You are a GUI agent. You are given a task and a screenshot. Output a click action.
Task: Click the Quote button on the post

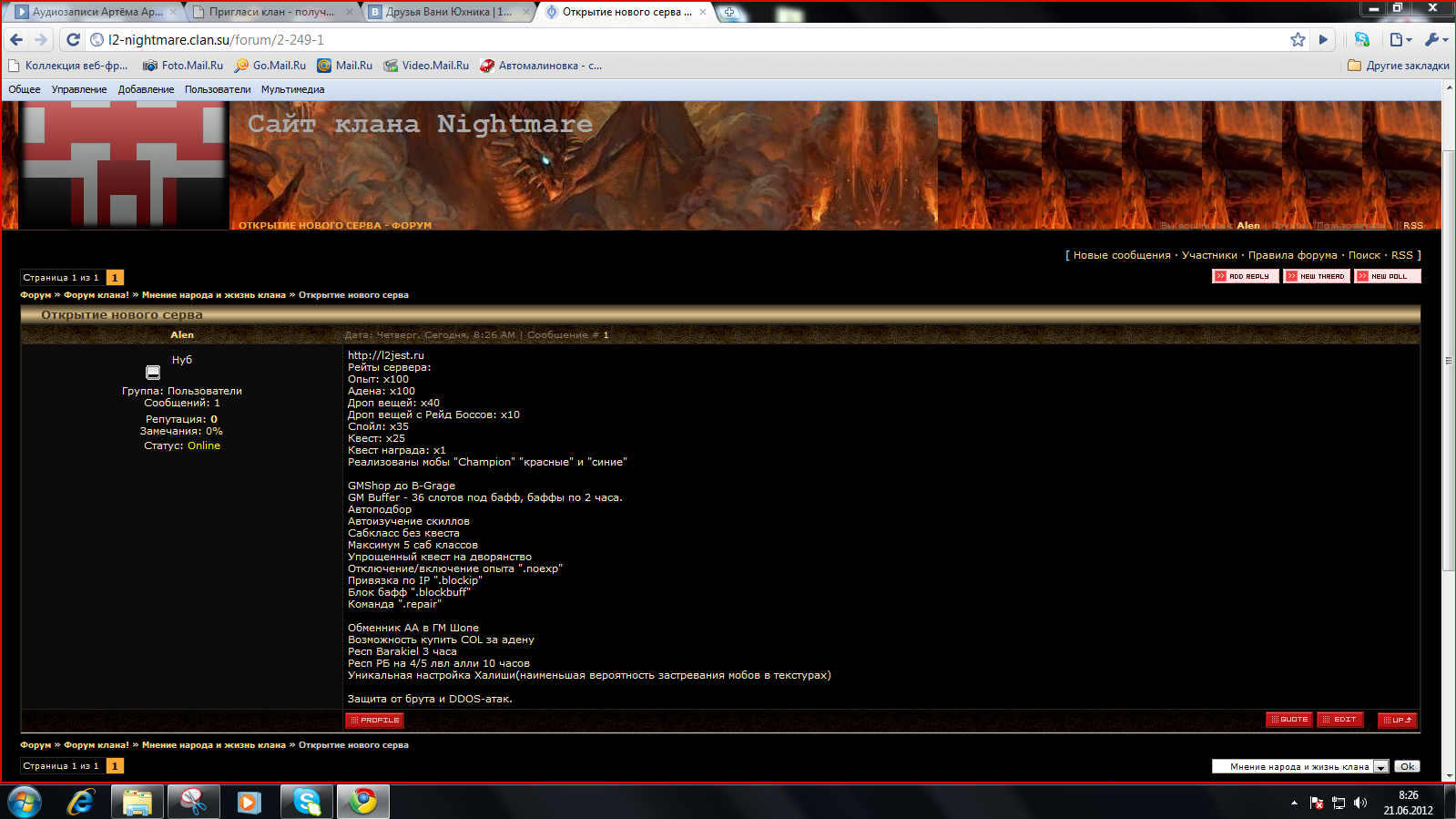click(1289, 720)
